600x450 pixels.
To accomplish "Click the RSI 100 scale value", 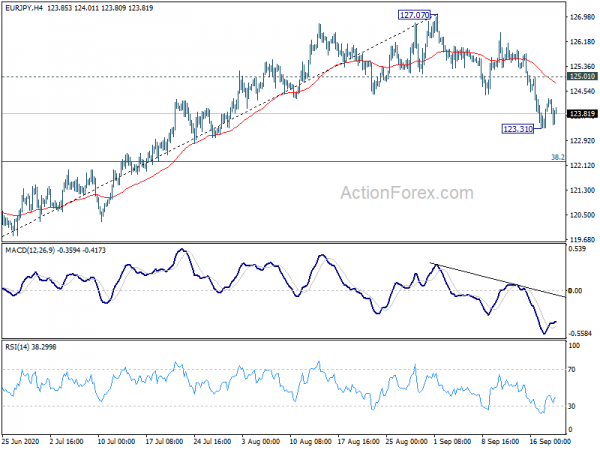I will [574, 346].
